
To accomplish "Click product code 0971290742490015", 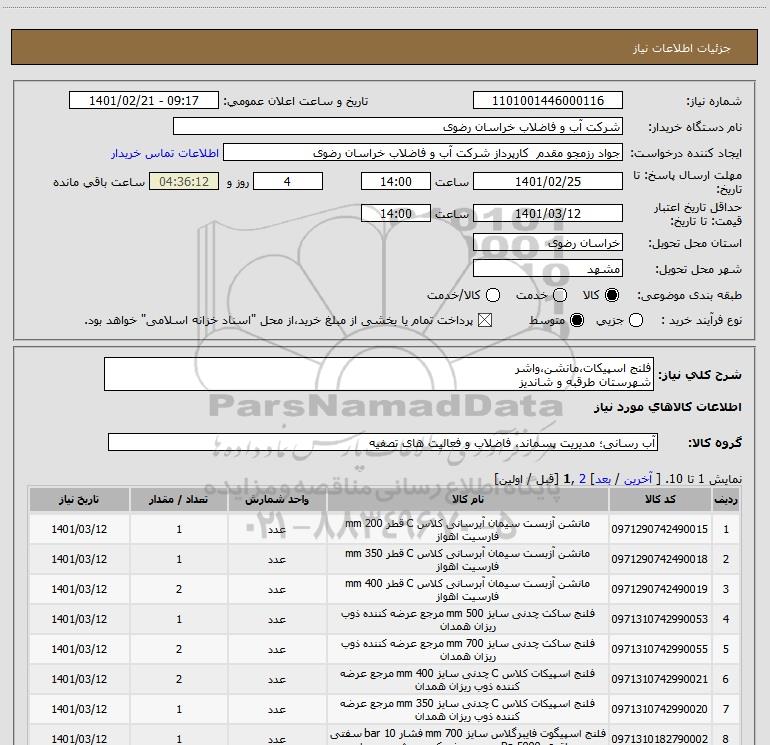I will (660, 529).
